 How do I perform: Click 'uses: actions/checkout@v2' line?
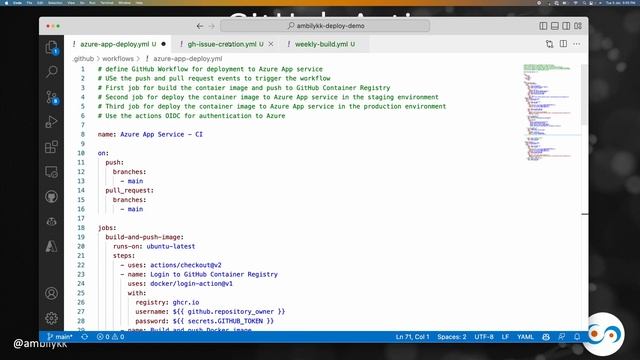174,265
